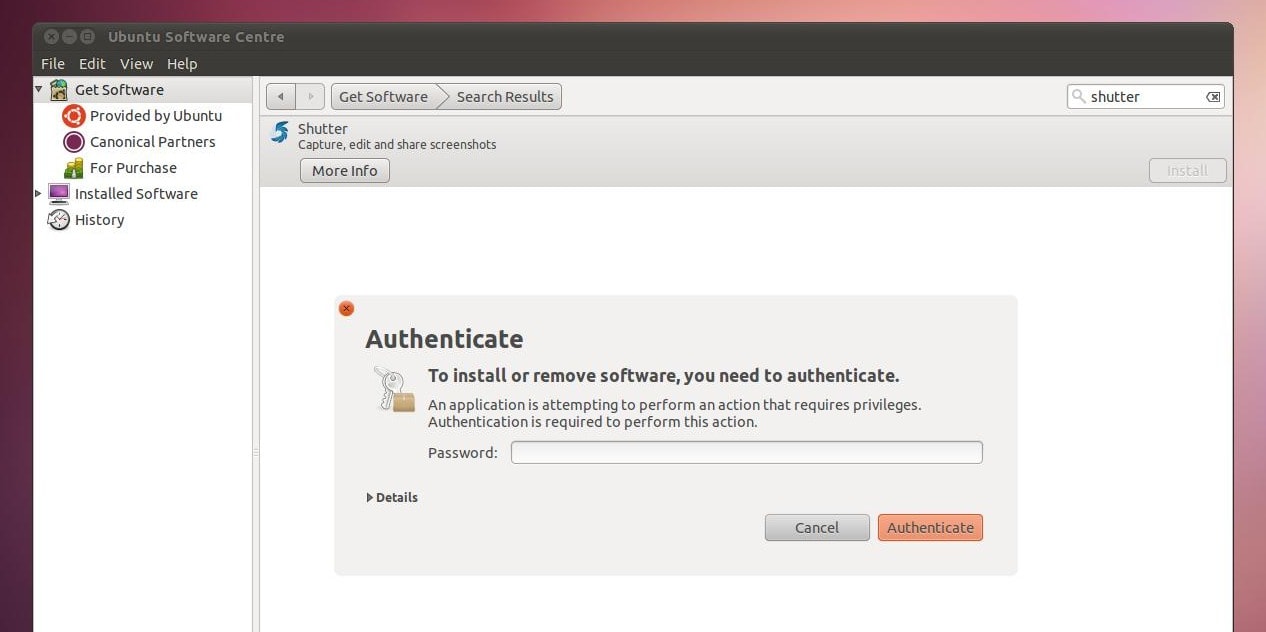
Task: Select History in sidebar
Action: pyautogui.click(x=99, y=220)
